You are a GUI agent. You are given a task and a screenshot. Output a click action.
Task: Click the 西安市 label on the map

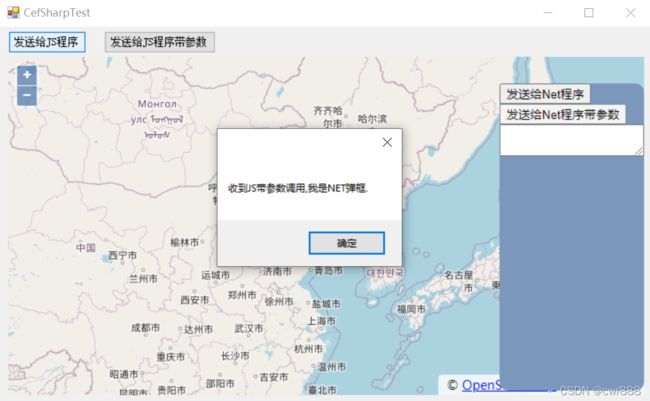point(194,300)
